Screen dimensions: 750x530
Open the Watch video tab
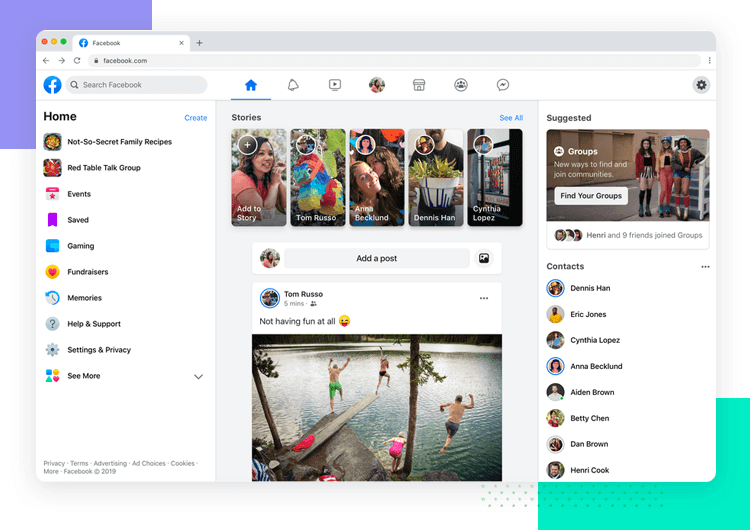335,85
